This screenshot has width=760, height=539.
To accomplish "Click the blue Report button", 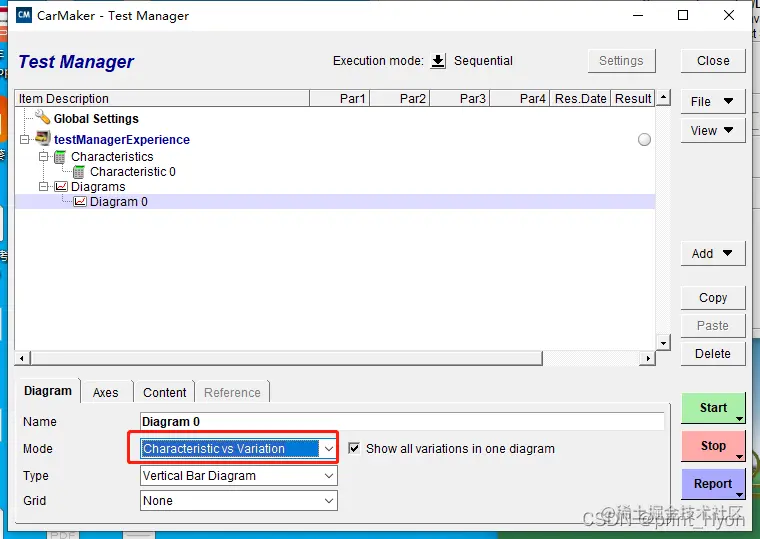I will 713,483.
